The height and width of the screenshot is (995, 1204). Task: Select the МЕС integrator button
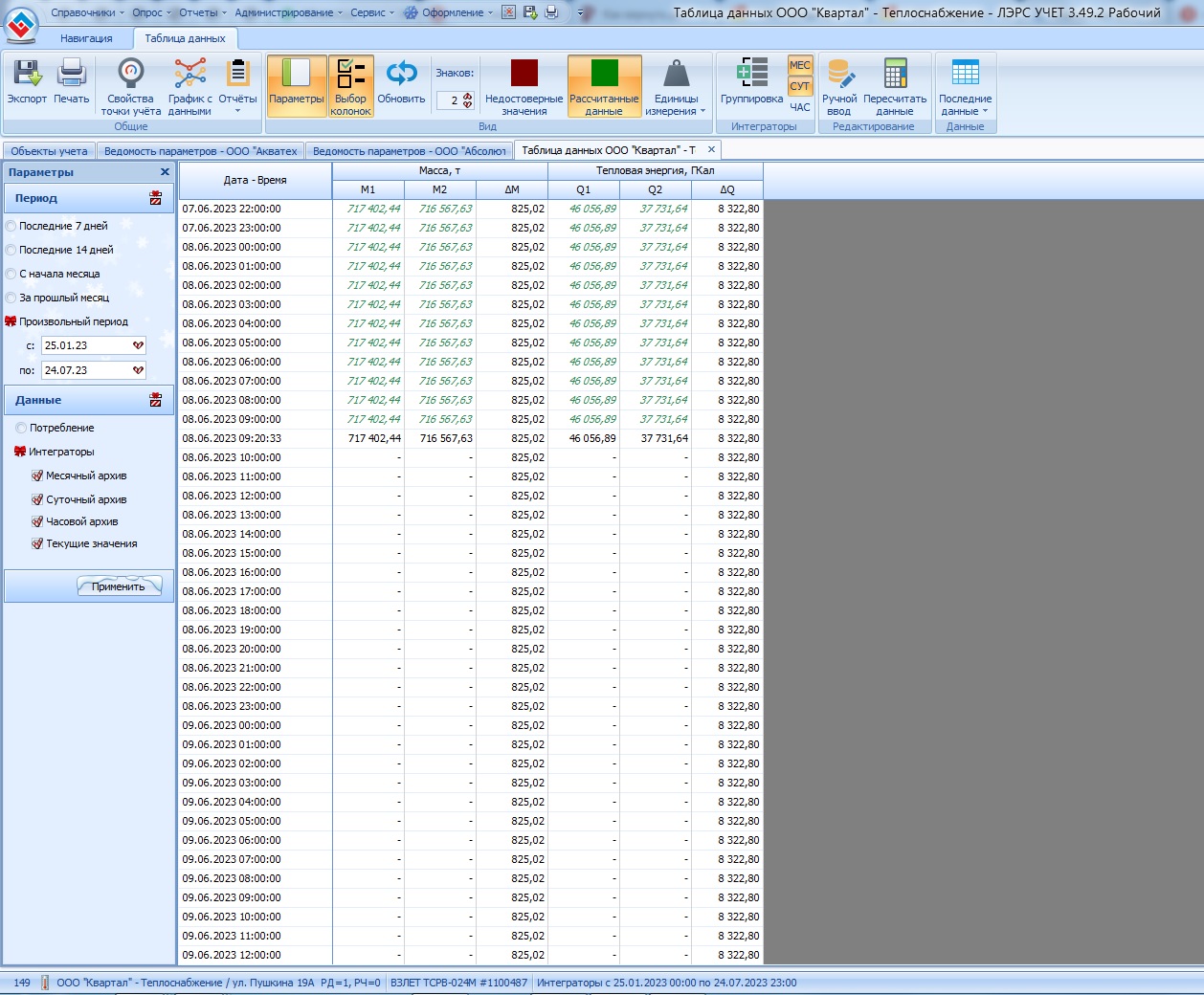800,65
